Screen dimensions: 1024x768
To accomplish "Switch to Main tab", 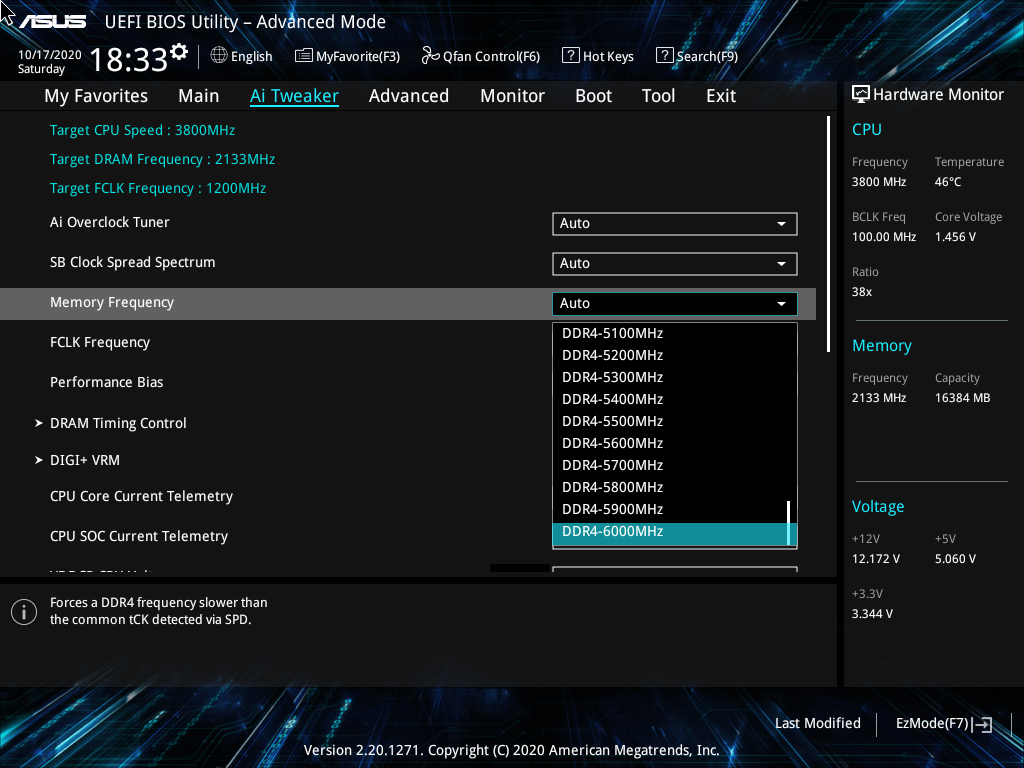I will (199, 96).
